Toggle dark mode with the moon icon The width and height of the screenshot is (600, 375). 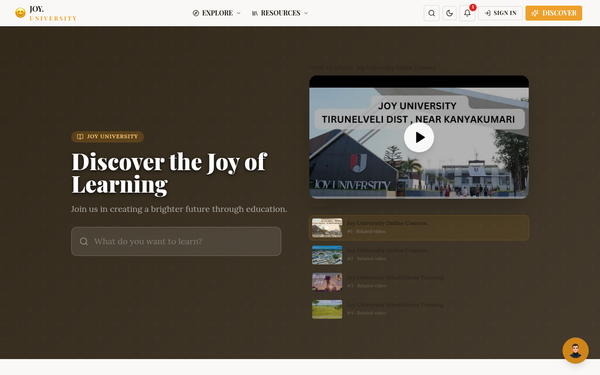(449, 13)
